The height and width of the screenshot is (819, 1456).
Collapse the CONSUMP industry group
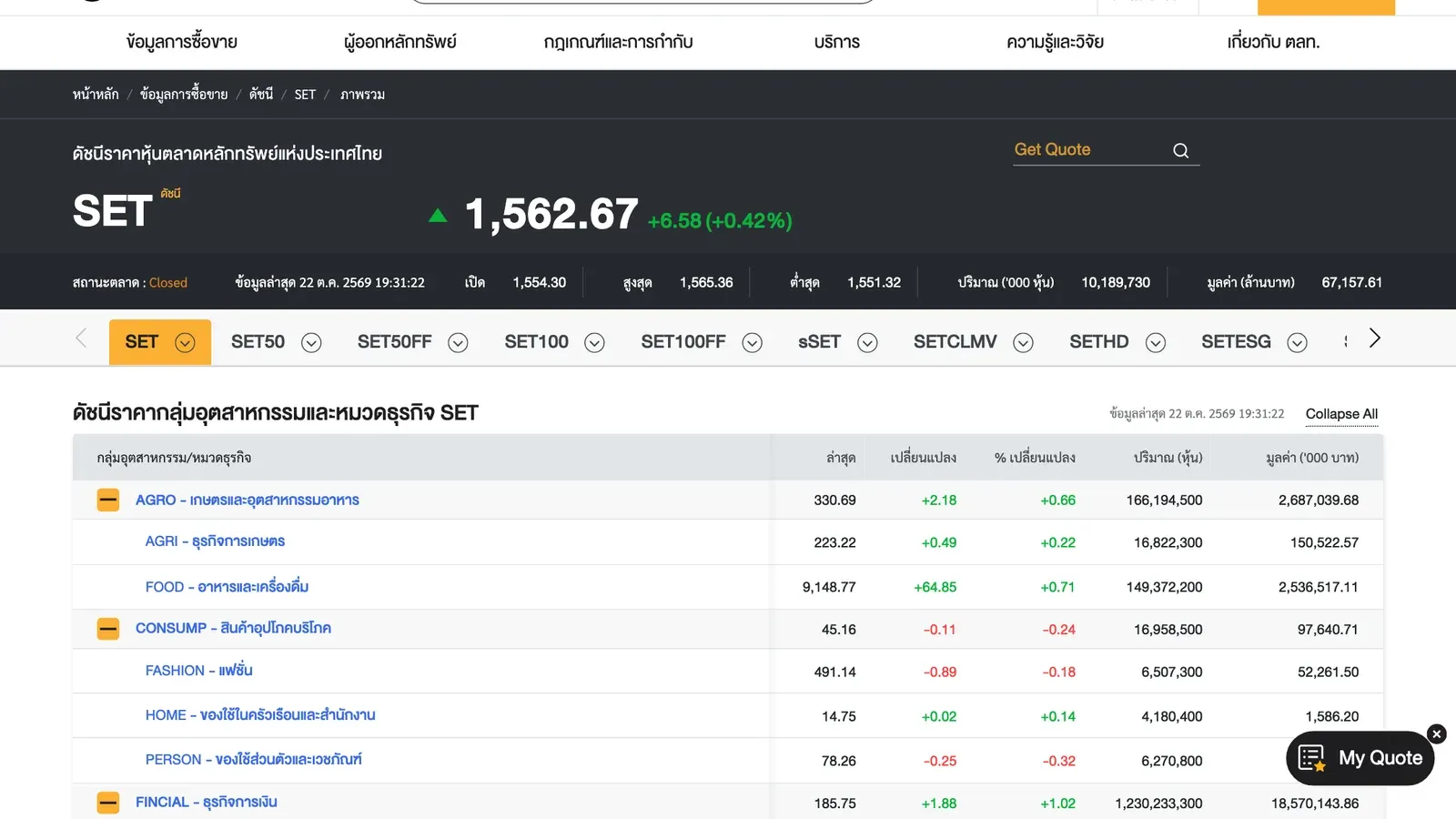[108, 629]
